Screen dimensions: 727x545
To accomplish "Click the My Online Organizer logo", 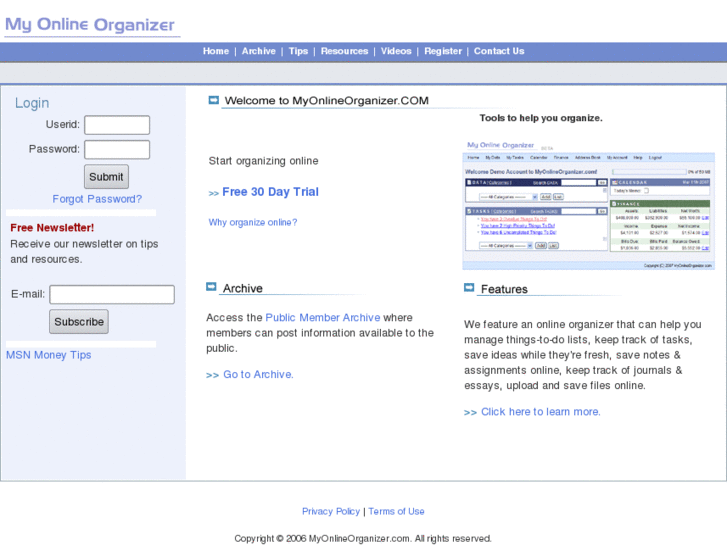I will pyautogui.click(x=90, y=25).
